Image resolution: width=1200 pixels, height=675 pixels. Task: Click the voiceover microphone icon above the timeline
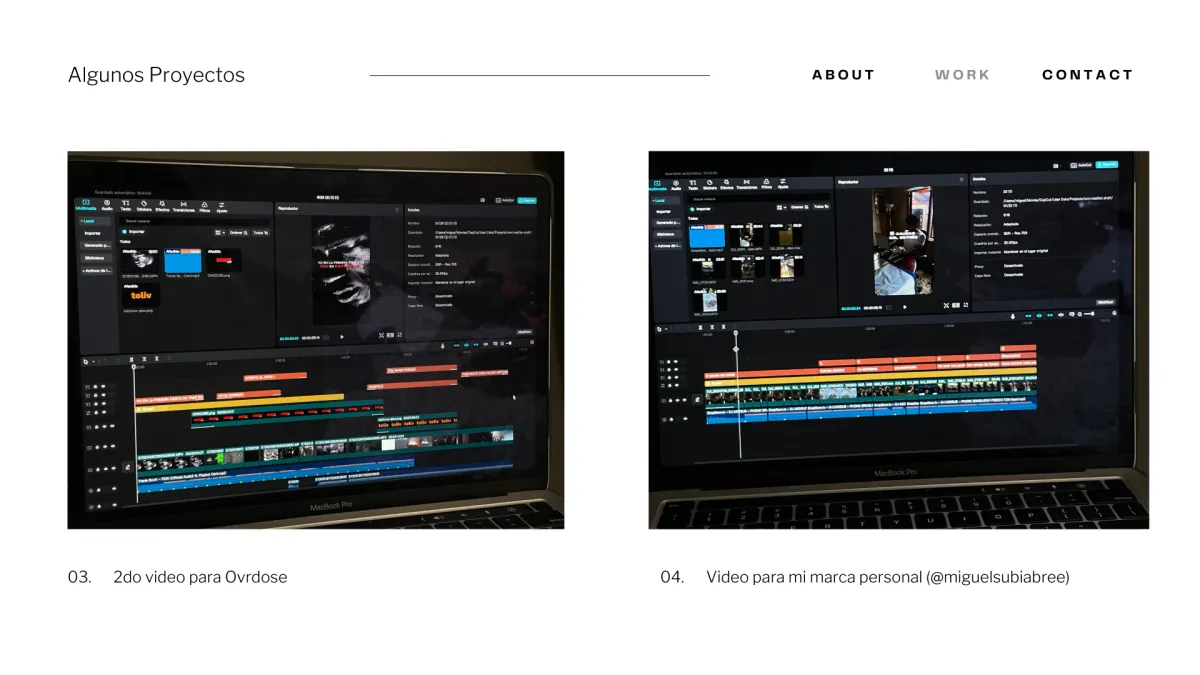[x=442, y=345]
